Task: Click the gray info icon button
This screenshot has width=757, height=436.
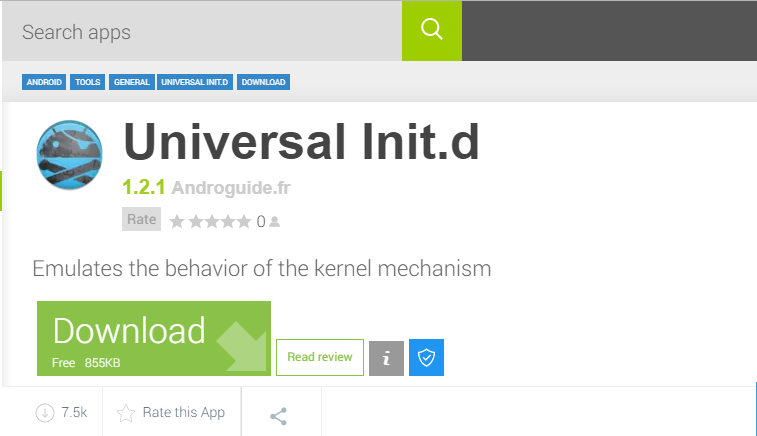Action: pyautogui.click(x=386, y=358)
